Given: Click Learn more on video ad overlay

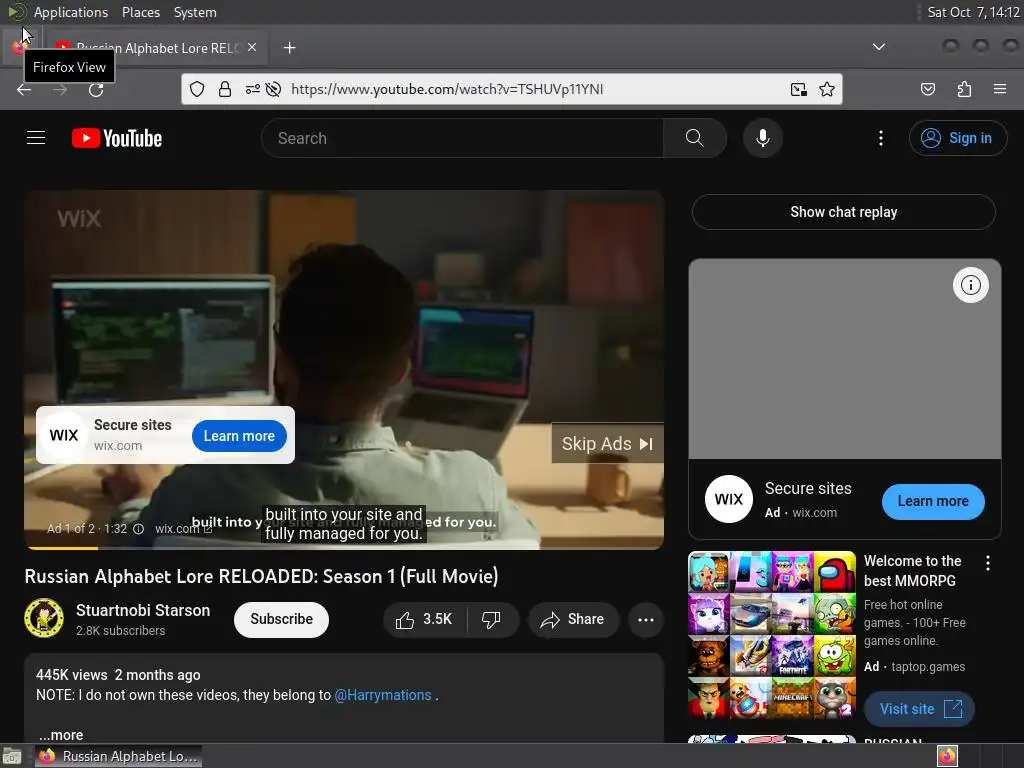Looking at the screenshot, I should tap(239, 436).
